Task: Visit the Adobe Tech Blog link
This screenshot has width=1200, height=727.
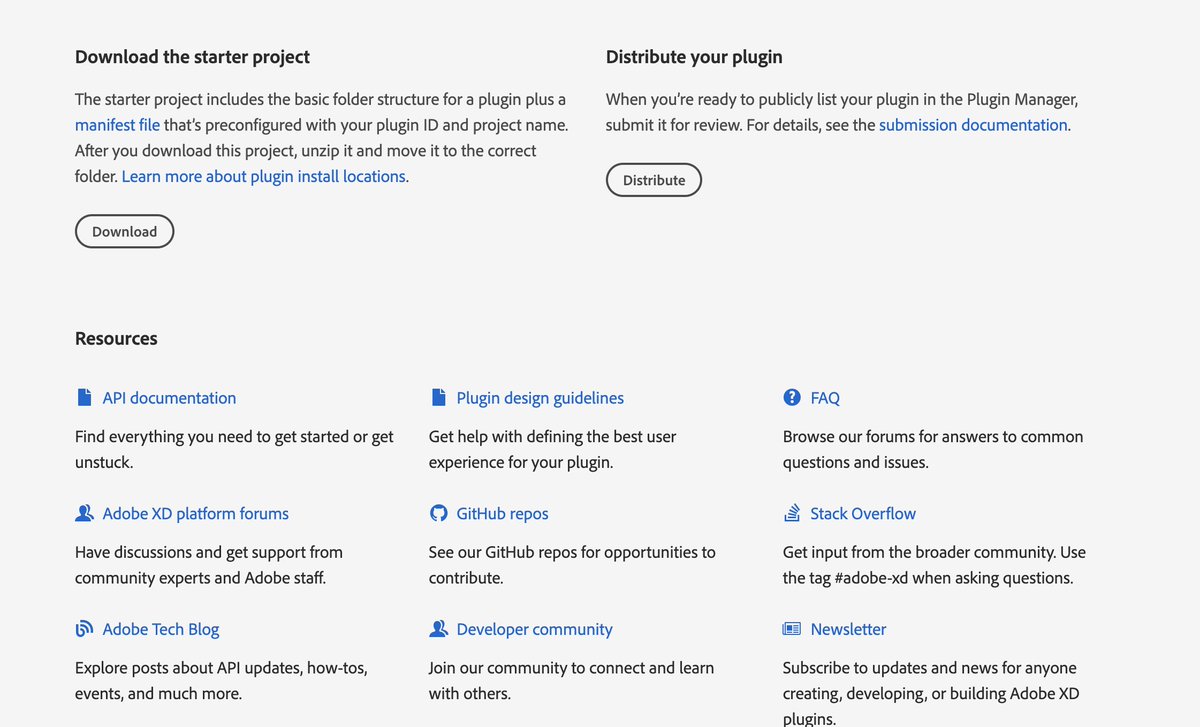Action: [161, 630]
